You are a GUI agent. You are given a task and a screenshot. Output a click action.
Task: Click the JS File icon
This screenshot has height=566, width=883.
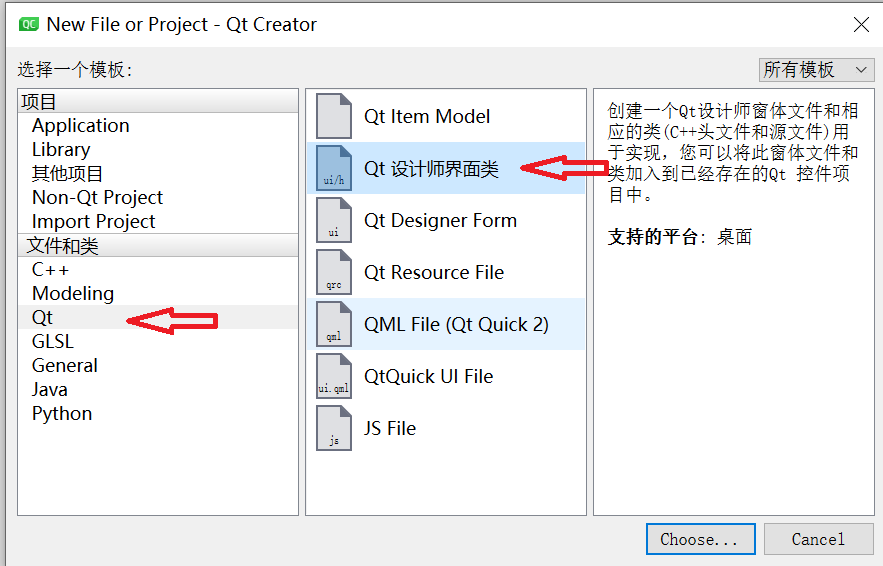pyautogui.click(x=334, y=428)
